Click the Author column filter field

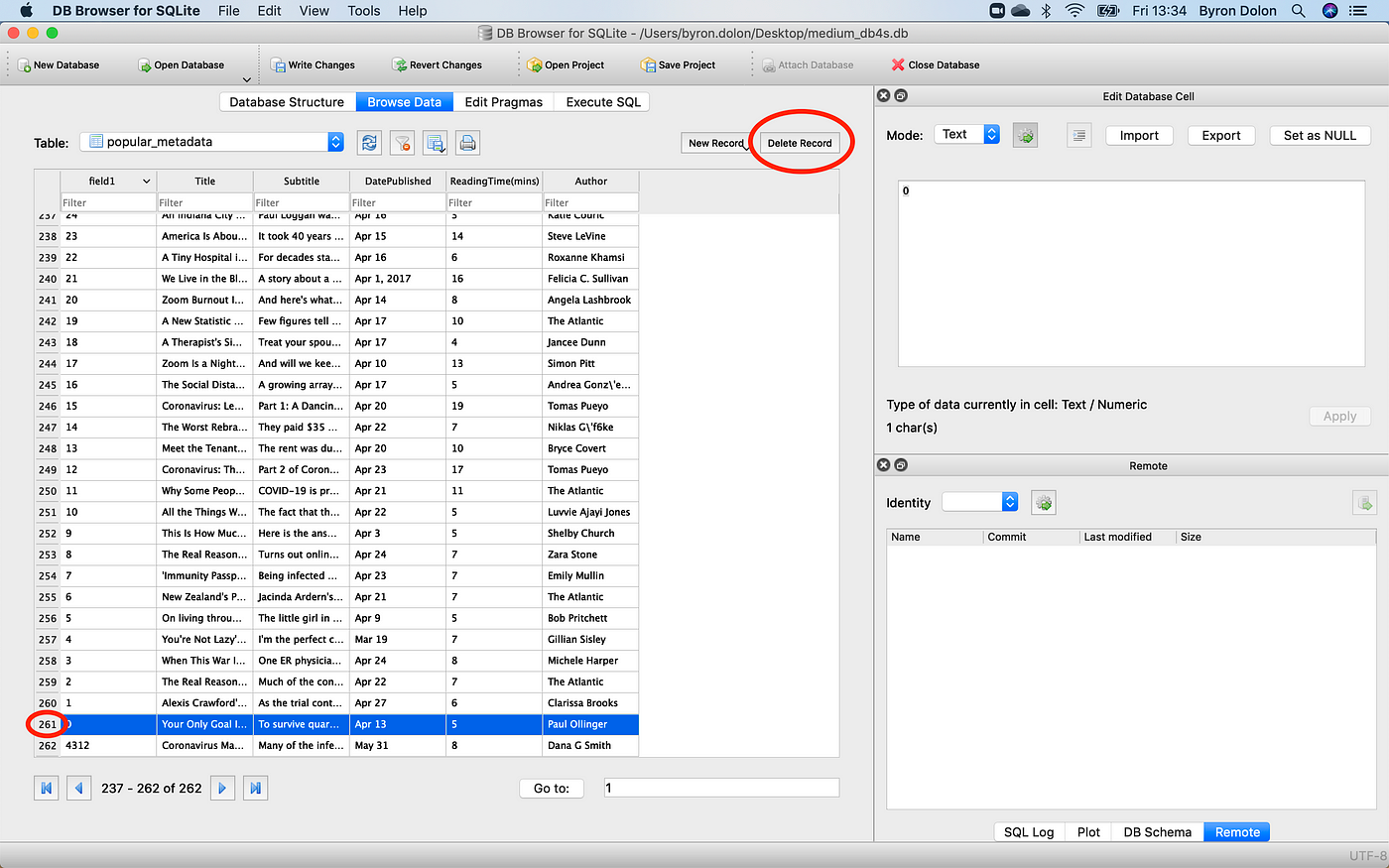tap(590, 202)
